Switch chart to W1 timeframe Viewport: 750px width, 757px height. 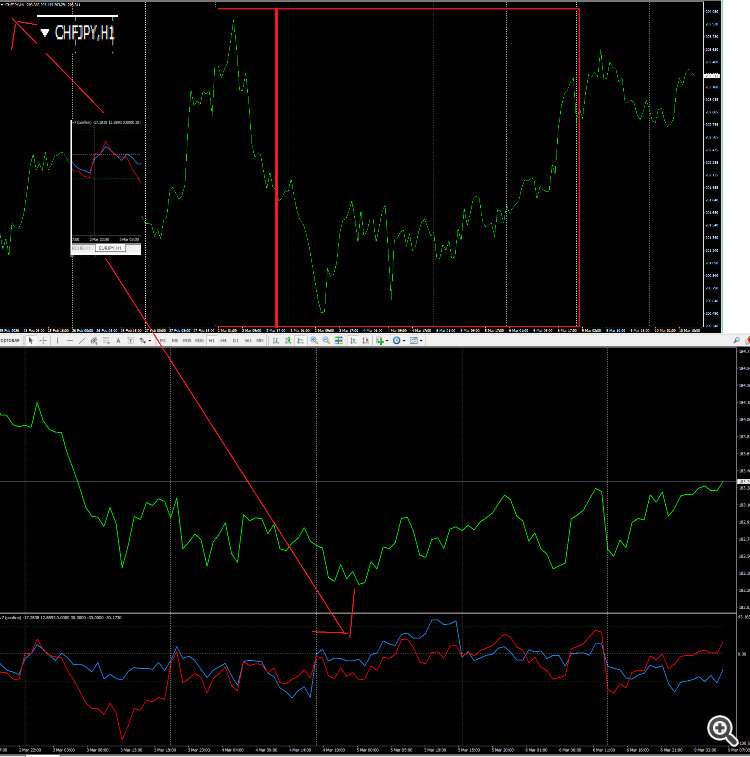point(248,340)
